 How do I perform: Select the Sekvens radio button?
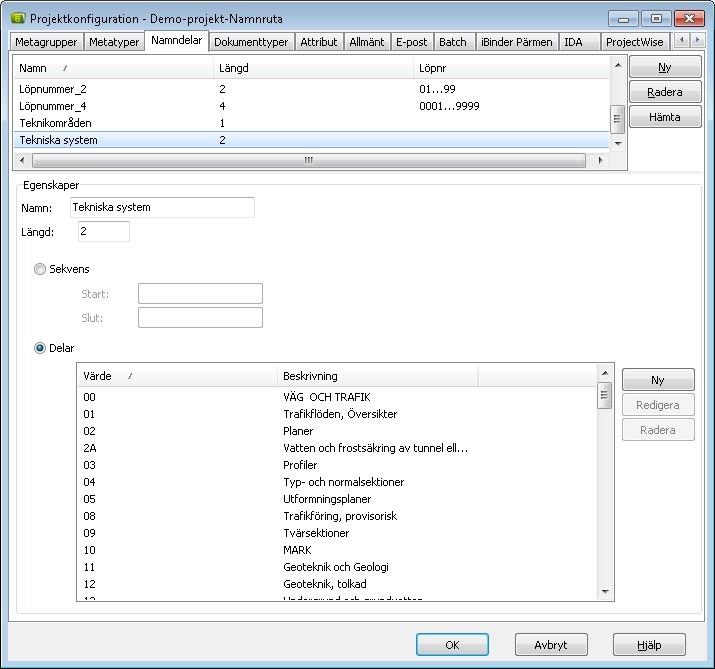point(40,269)
